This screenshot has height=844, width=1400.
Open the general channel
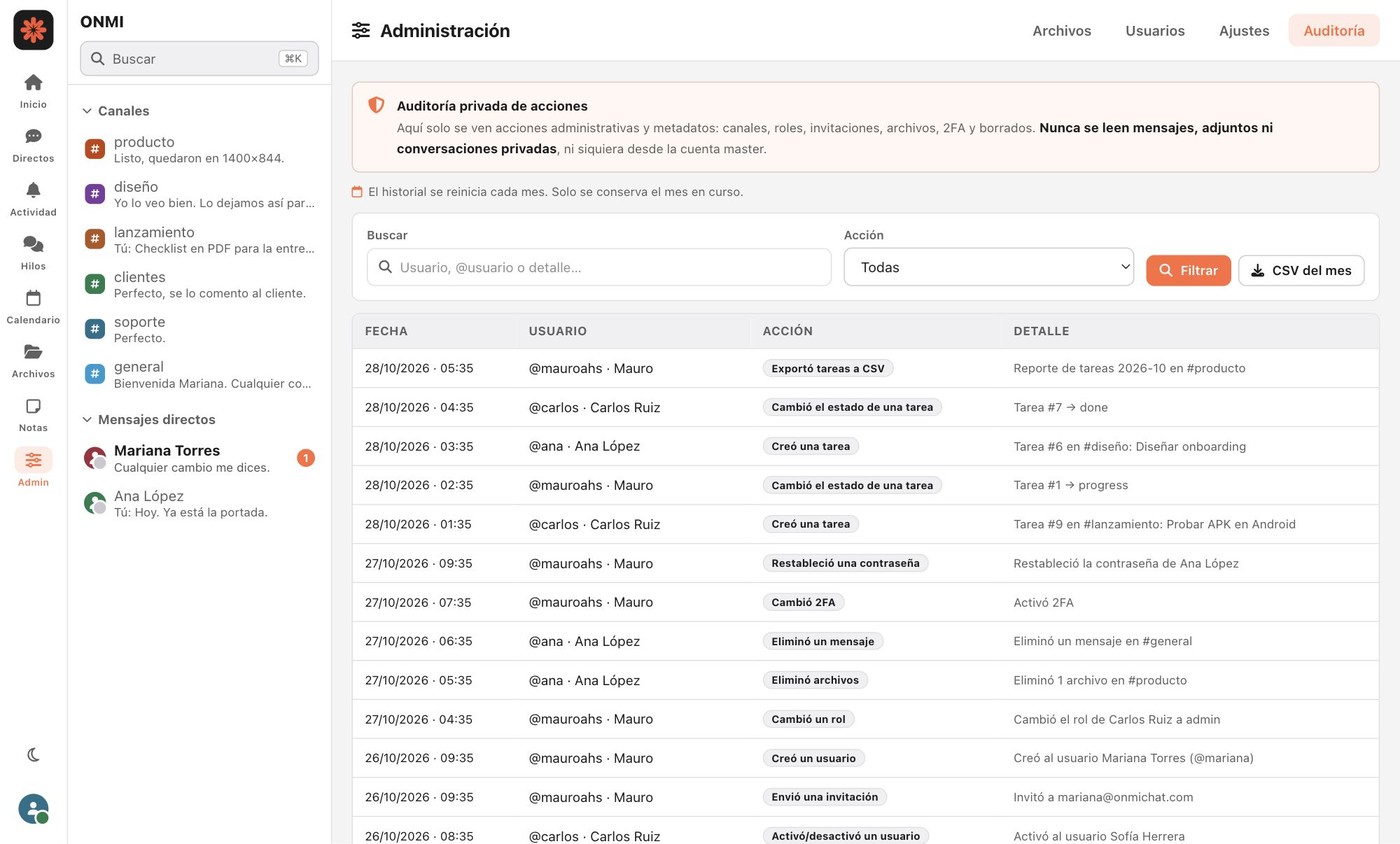click(199, 374)
